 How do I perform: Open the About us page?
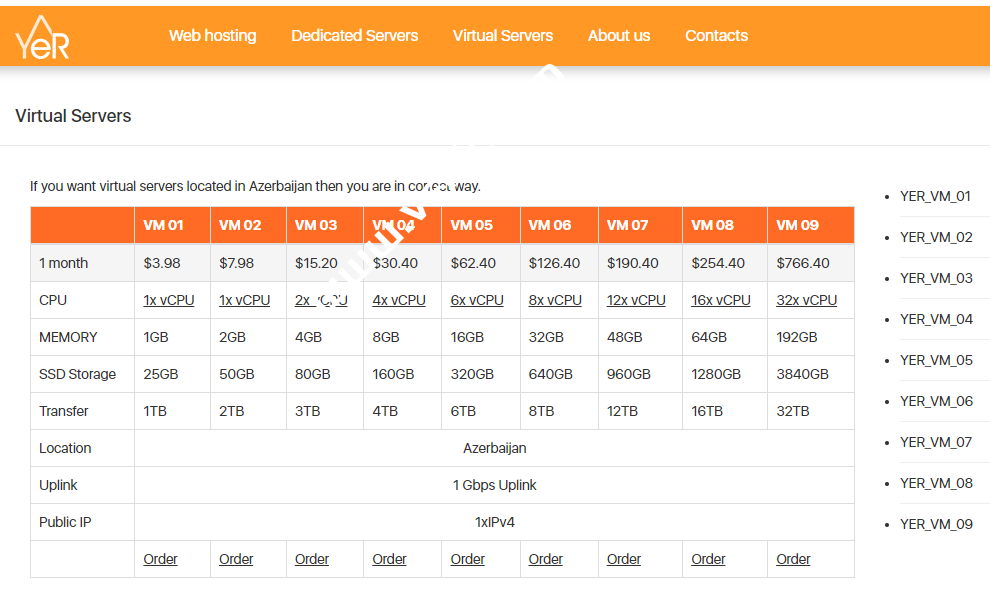pos(619,36)
